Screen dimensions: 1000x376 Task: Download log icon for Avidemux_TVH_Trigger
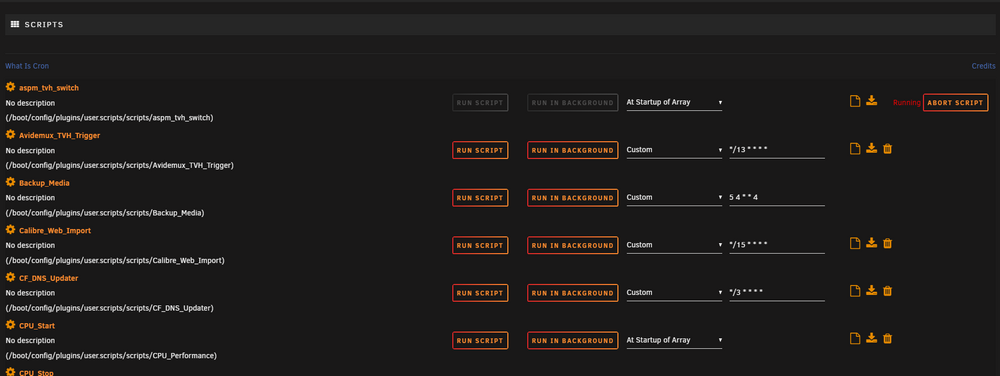pyautogui.click(x=872, y=148)
